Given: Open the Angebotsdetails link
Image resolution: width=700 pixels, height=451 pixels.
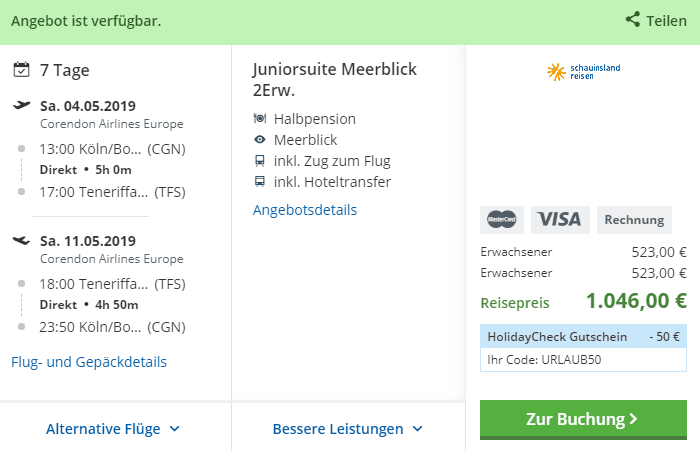Looking at the screenshot, I should click(x=305, y=210).
